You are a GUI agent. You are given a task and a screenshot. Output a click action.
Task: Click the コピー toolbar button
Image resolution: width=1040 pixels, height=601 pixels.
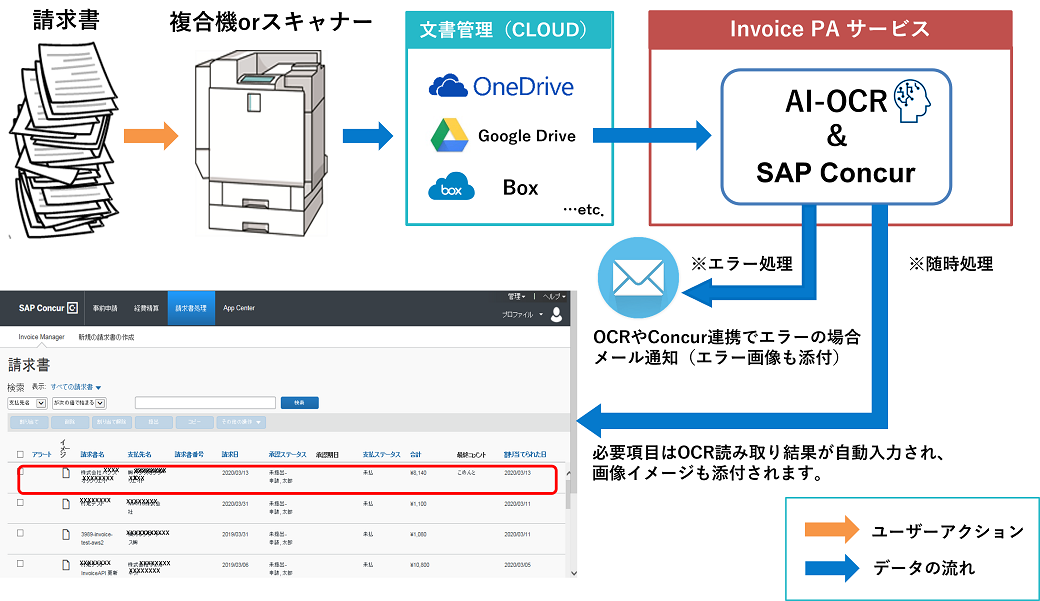[x=194, y=422]
